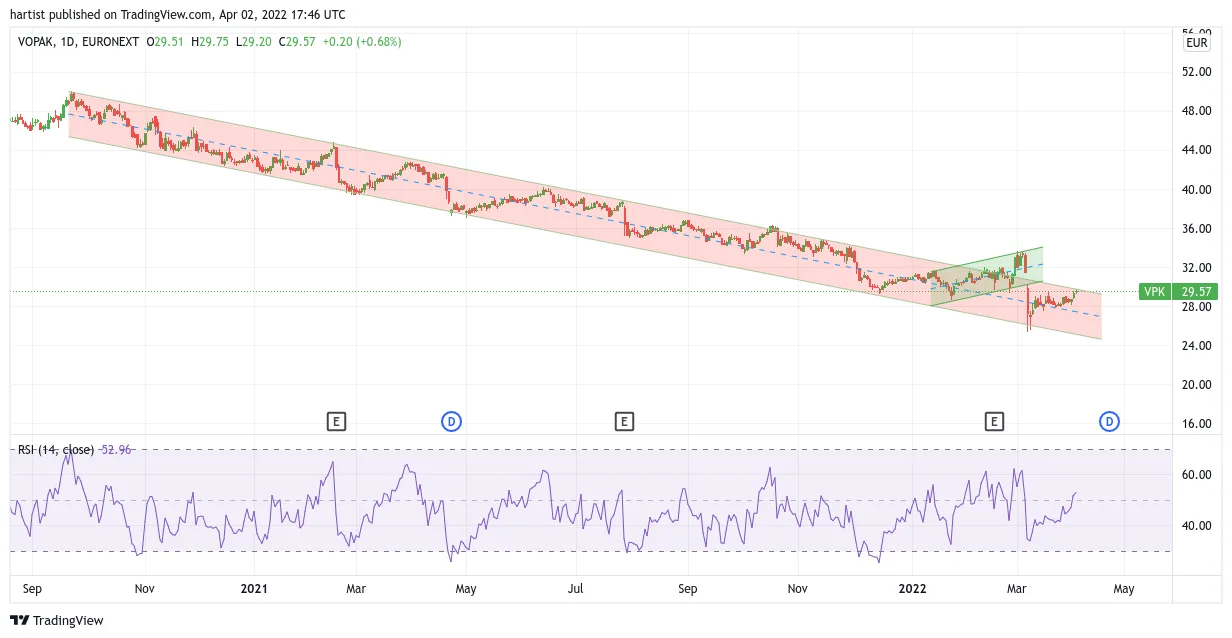Click the 40.00 level on the price scale

(1198, 189)
